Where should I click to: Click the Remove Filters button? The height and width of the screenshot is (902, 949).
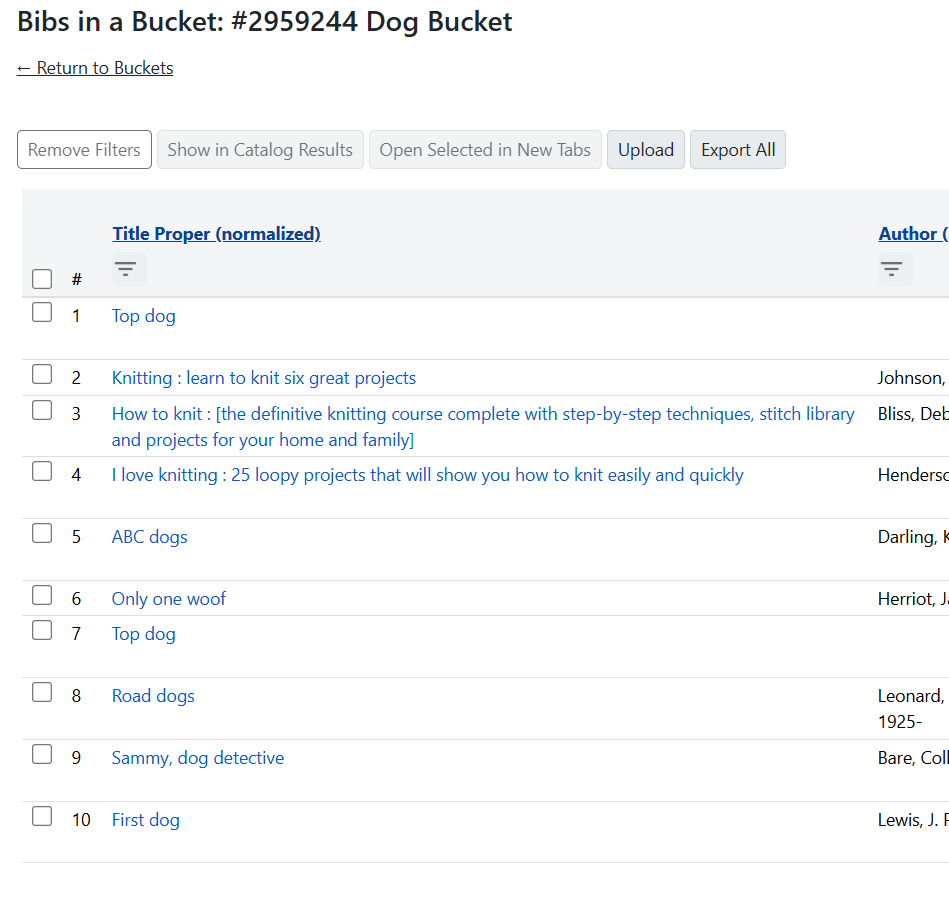tap(84, 149)
